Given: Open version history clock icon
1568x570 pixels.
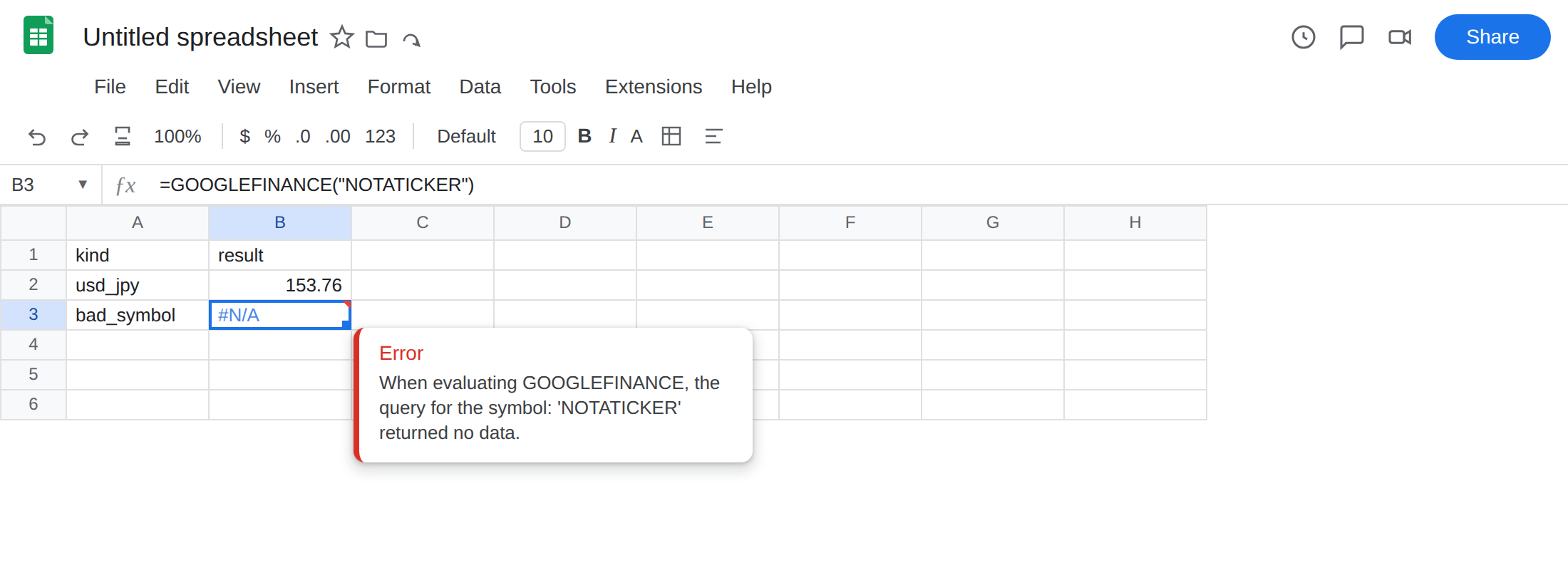Looking at the screenshot, I should (1304, 37).
